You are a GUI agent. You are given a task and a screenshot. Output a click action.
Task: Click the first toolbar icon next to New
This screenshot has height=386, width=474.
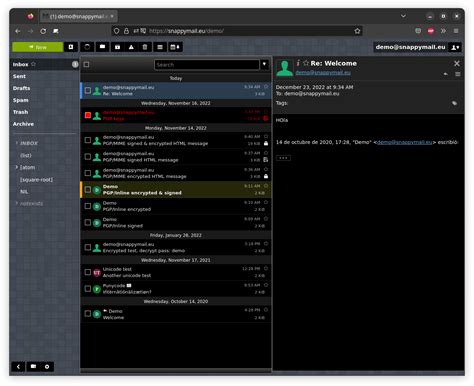pyautogui.click(x=71, y=47)
